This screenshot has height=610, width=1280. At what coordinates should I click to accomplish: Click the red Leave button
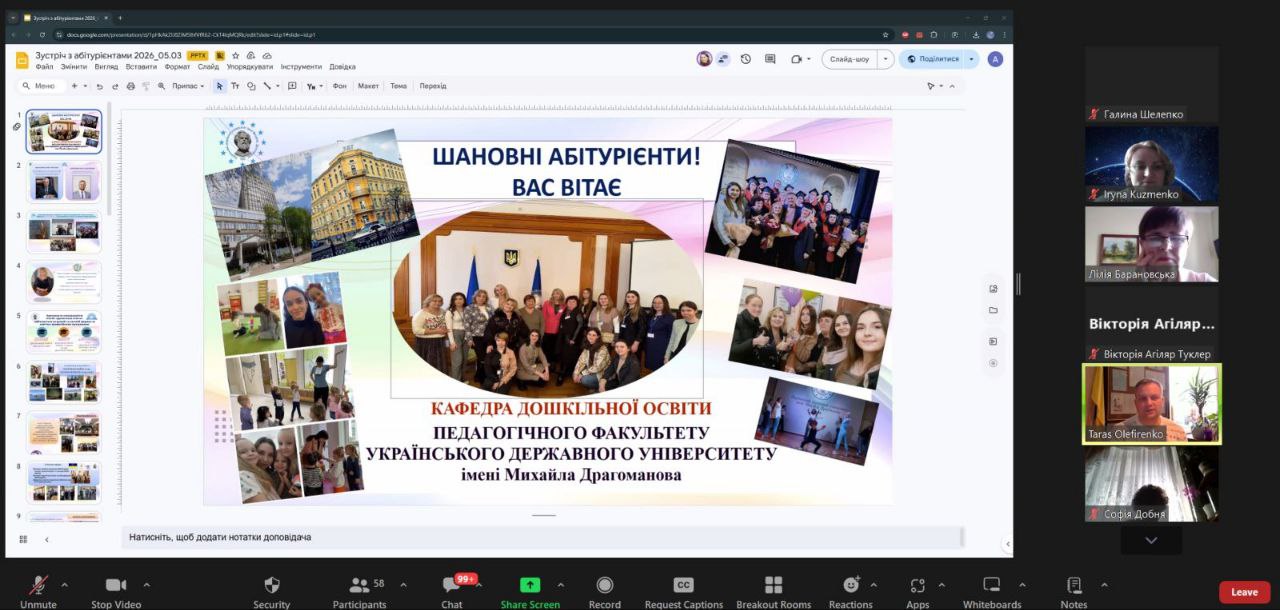pyautogui.click(x=1244, y=592)
